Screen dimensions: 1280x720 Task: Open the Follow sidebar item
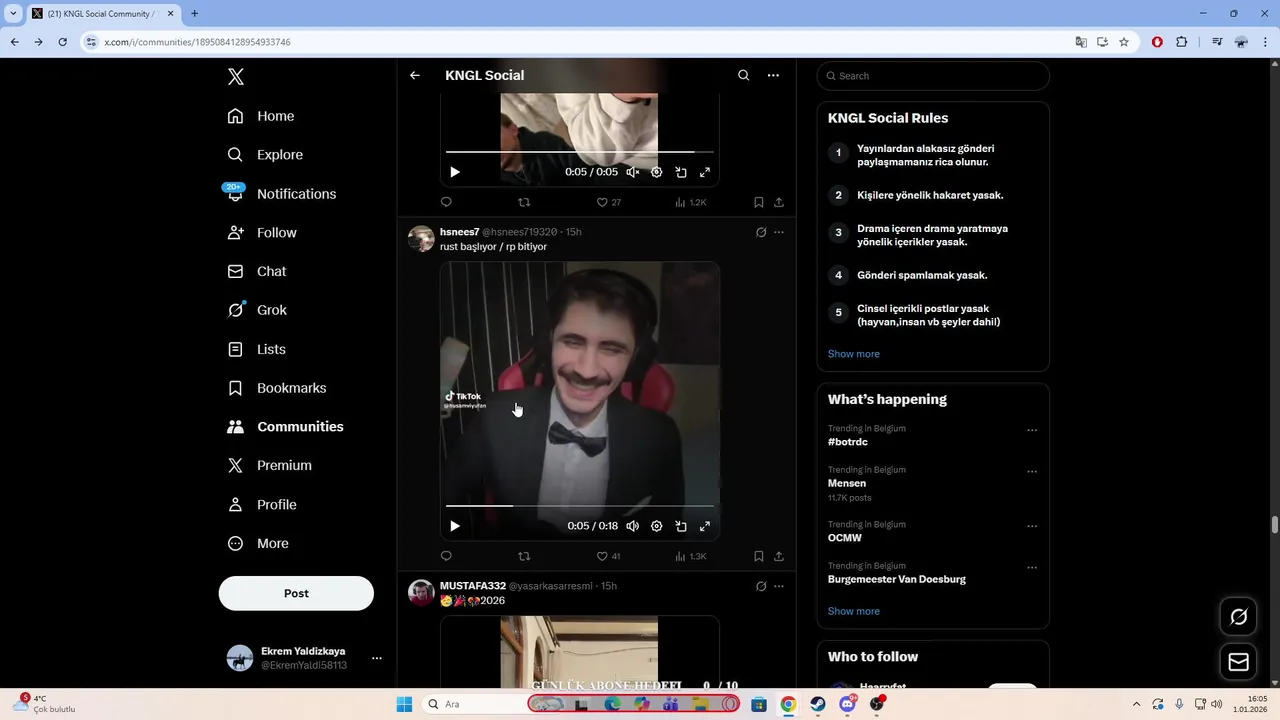click(262, 233)
